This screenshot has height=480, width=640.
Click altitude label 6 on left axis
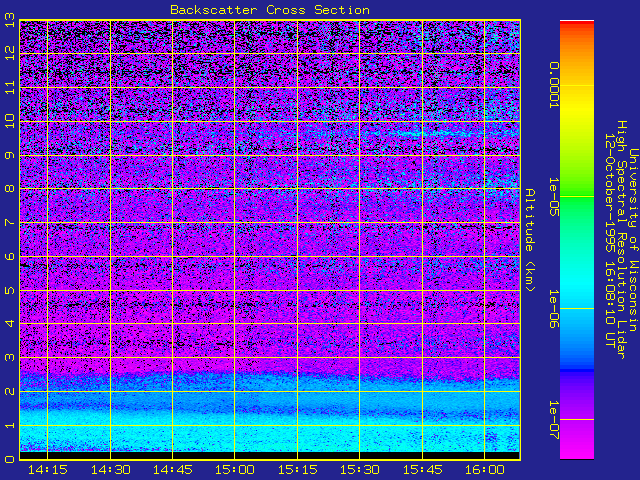(10, 256)
